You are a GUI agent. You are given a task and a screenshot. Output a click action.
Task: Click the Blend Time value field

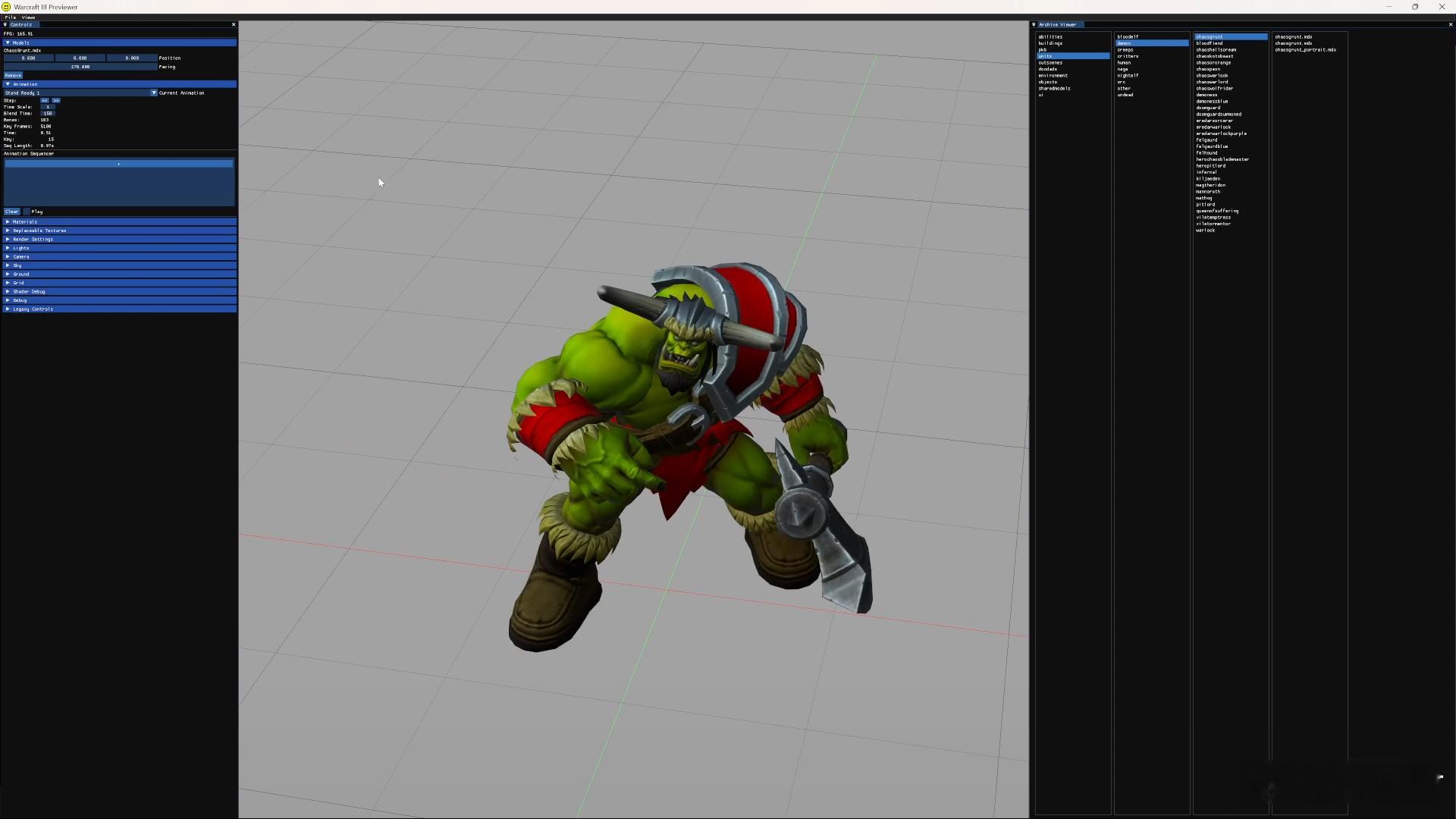tap(48, 114)
